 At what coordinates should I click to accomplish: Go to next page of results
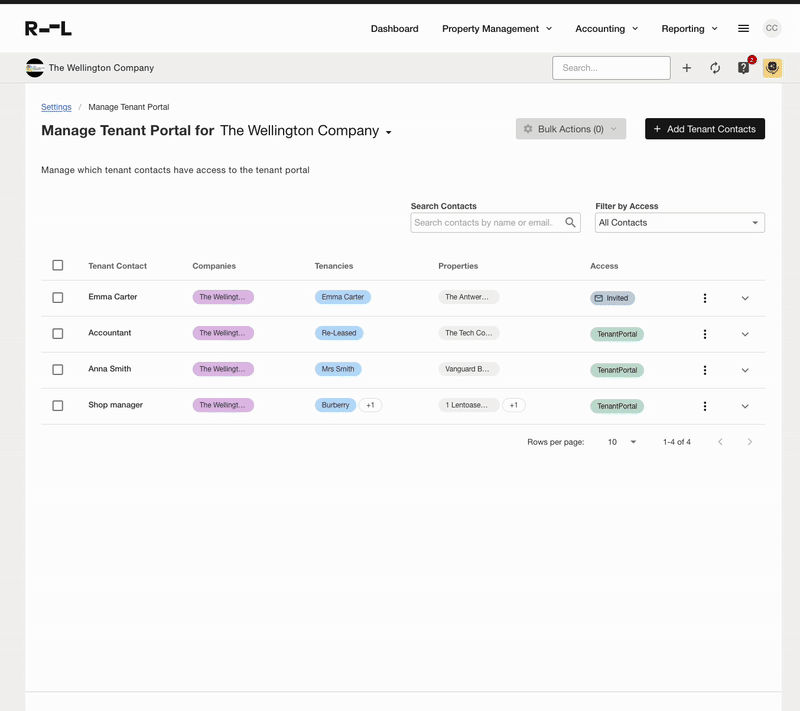coord(750,442)
